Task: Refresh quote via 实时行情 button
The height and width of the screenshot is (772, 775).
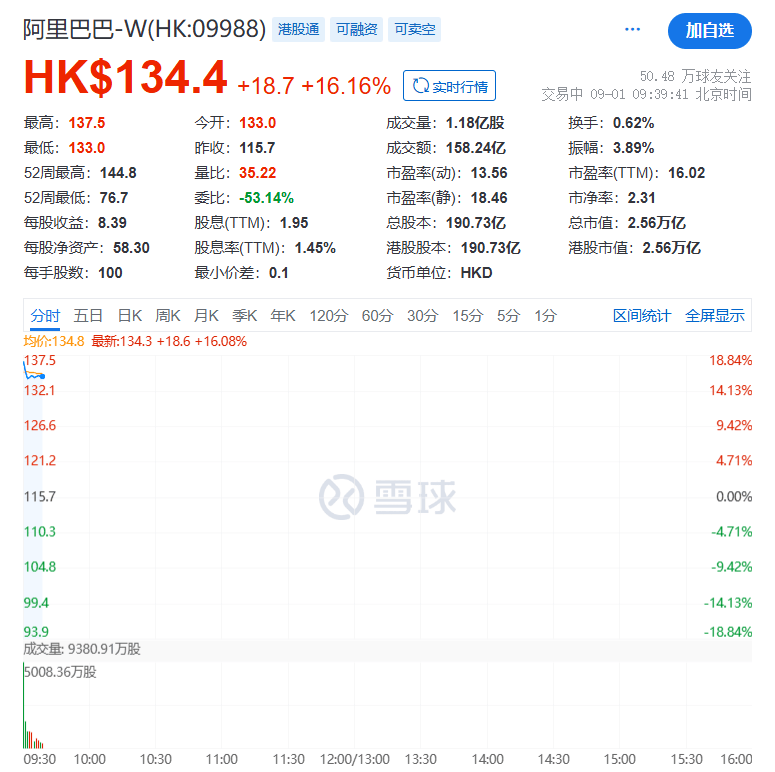Action: (449, 86)
